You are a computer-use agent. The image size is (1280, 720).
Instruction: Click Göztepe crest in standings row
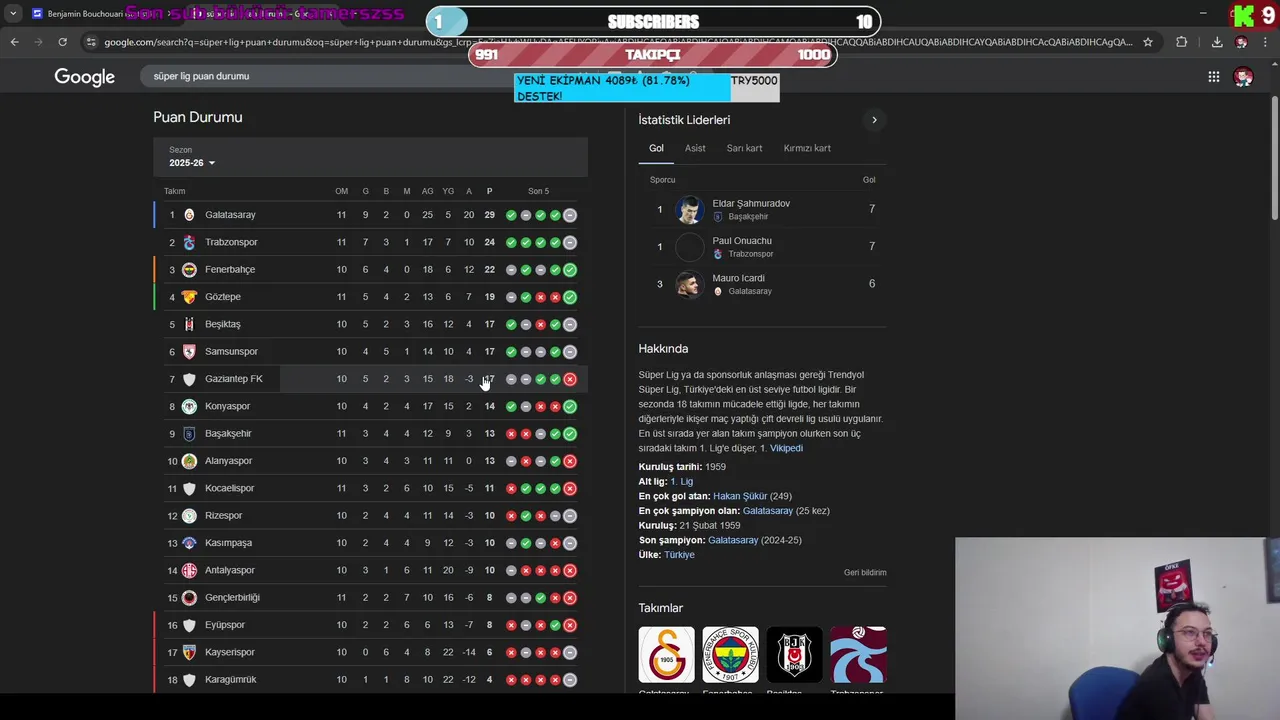[x=189, y=297]
